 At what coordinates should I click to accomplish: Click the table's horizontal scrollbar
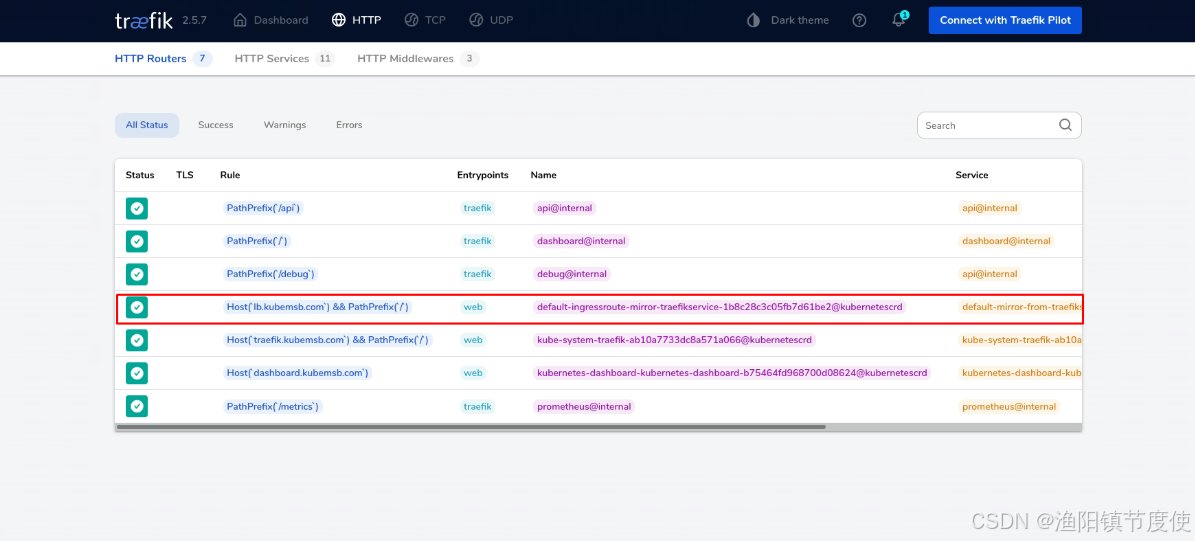tap(471, 427)
